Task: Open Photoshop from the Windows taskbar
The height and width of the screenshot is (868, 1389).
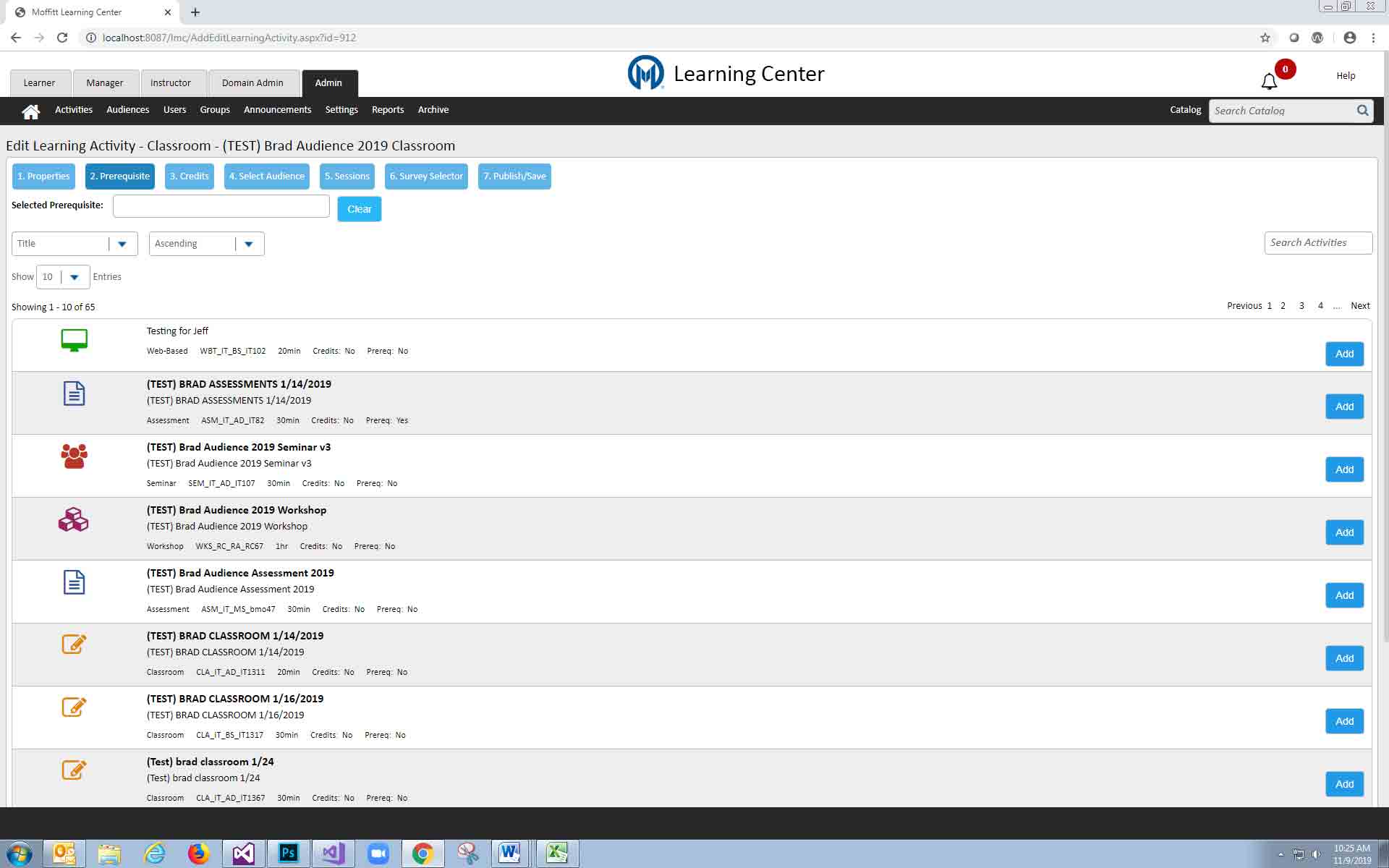Action: pos(288,854)
